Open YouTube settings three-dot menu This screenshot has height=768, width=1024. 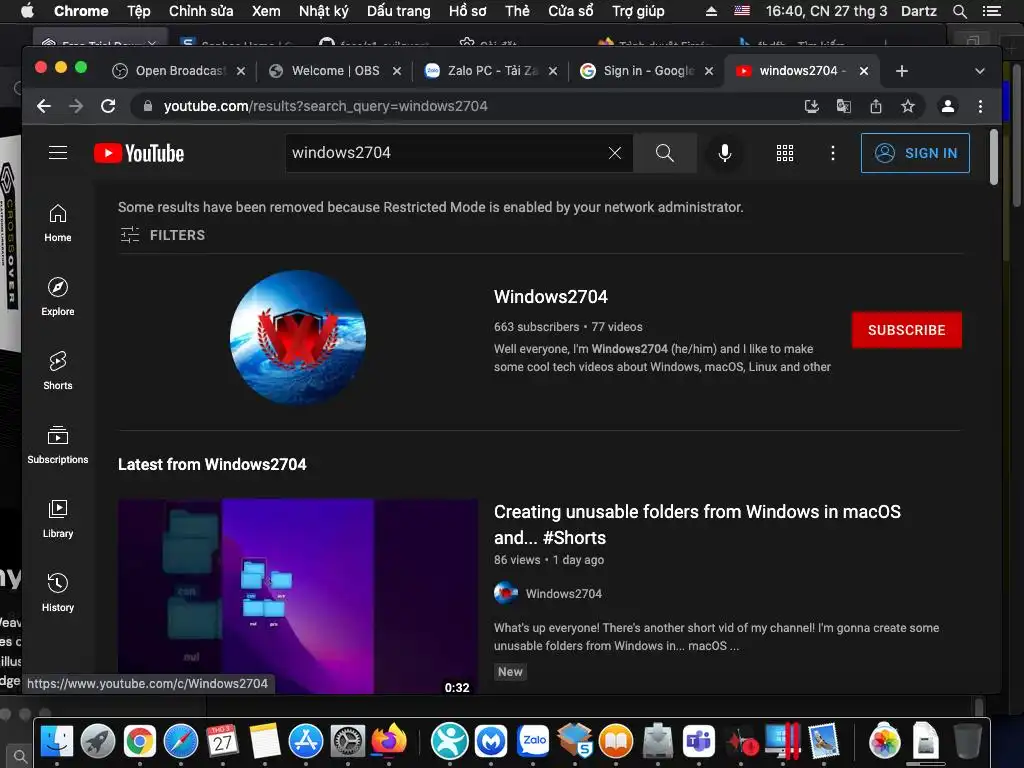(x=832, y=153)
